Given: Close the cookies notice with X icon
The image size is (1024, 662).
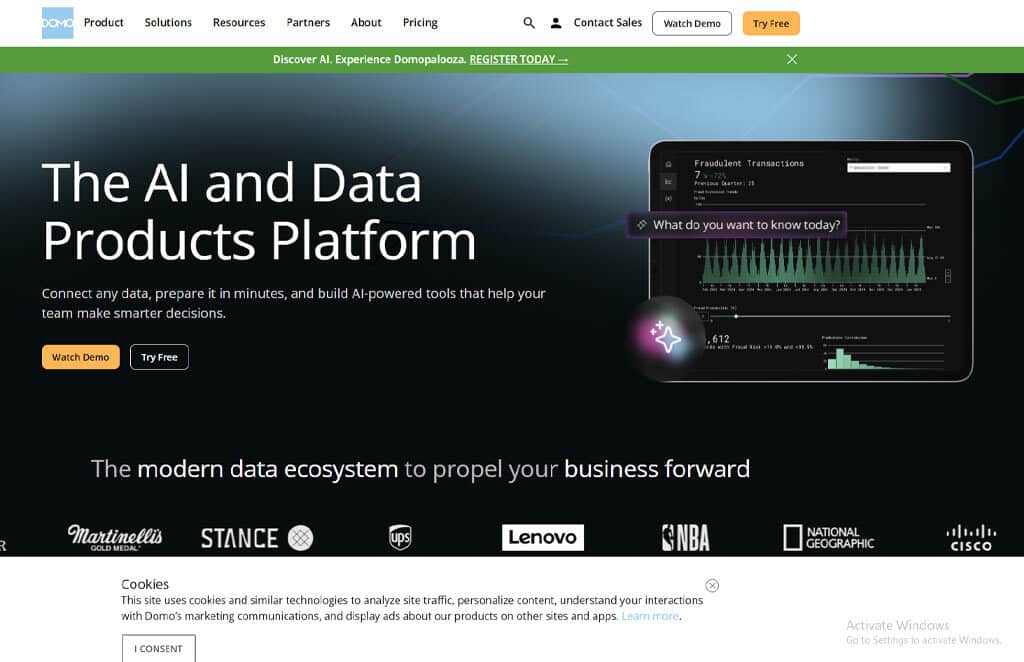Looking at the screenshot, I should click(x=712, y=585).
